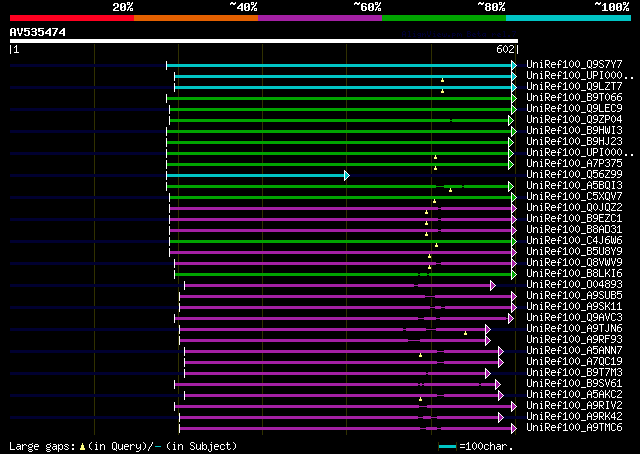
Task: Click the query end position 602
Action: pyautogui.click(x=505, y=49)
